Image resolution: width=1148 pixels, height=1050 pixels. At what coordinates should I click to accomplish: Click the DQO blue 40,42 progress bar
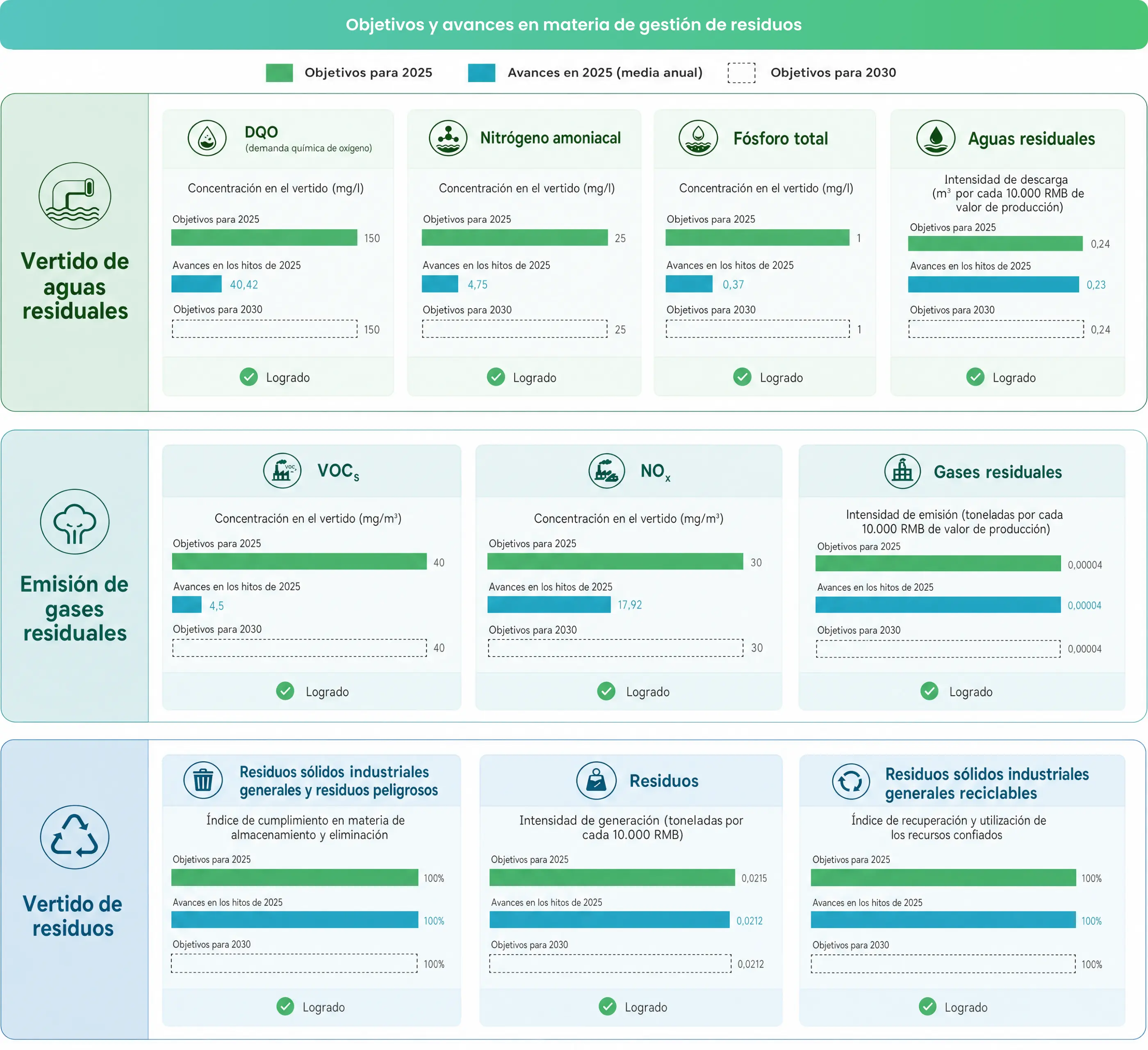[x=196, y=284]
